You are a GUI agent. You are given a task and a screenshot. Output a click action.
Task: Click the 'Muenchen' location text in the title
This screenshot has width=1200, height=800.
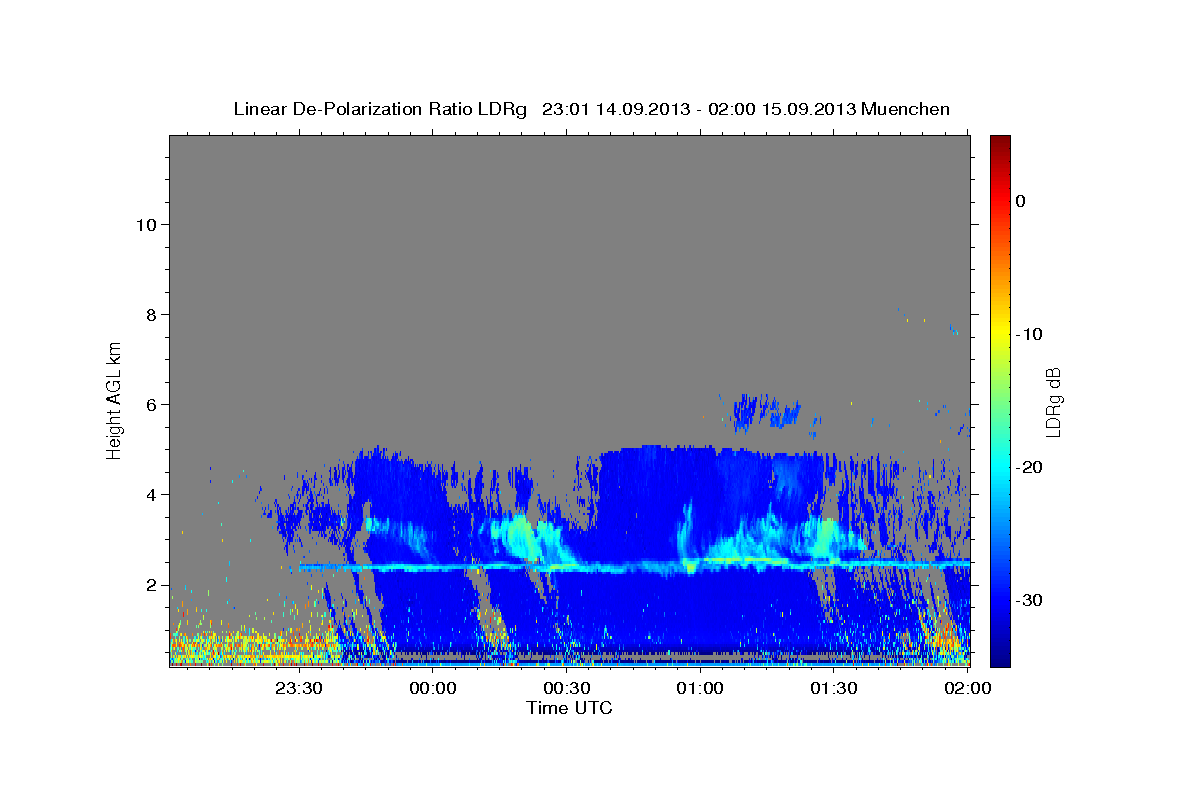906,109
